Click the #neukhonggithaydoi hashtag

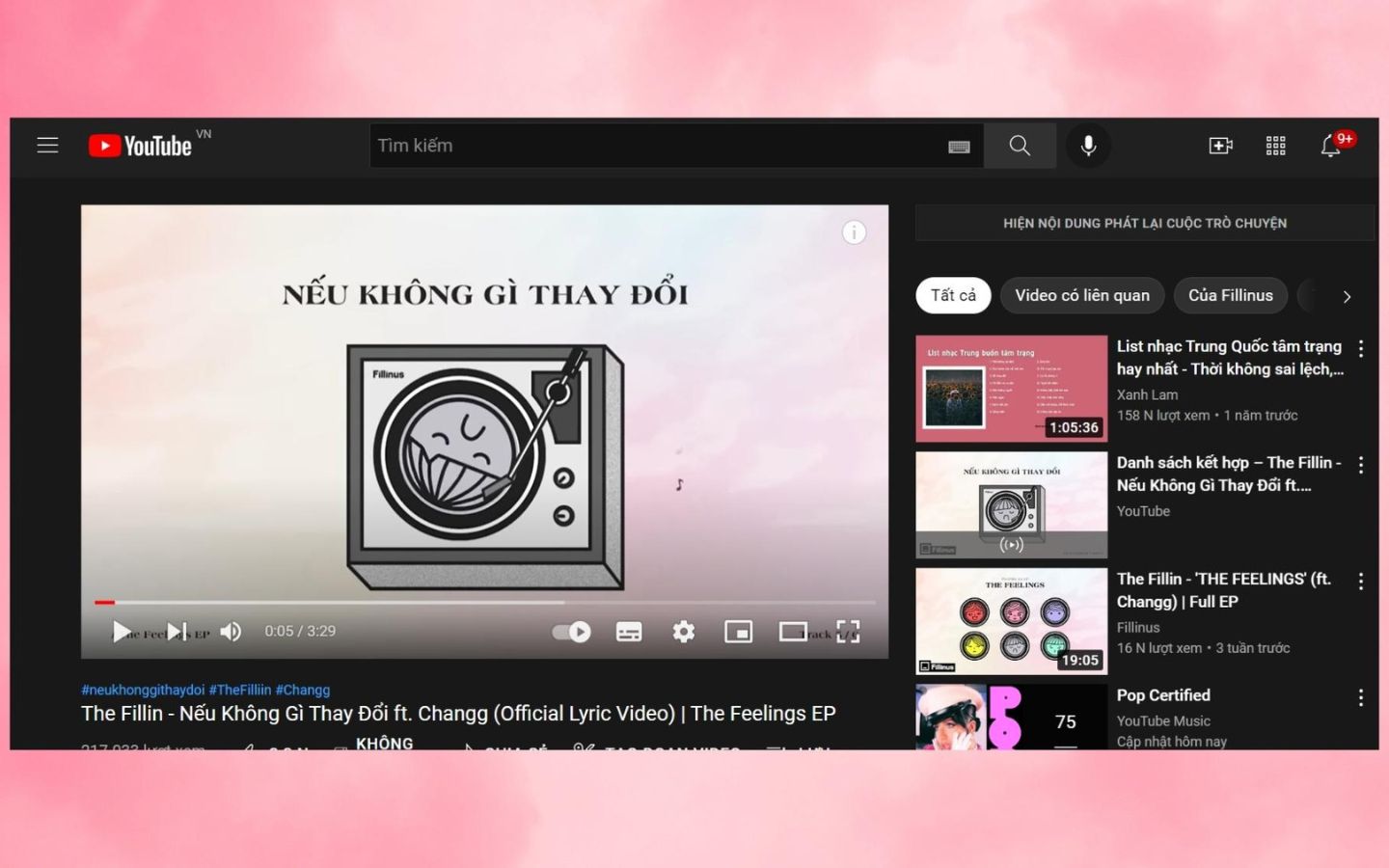click(x=143, y=690)
